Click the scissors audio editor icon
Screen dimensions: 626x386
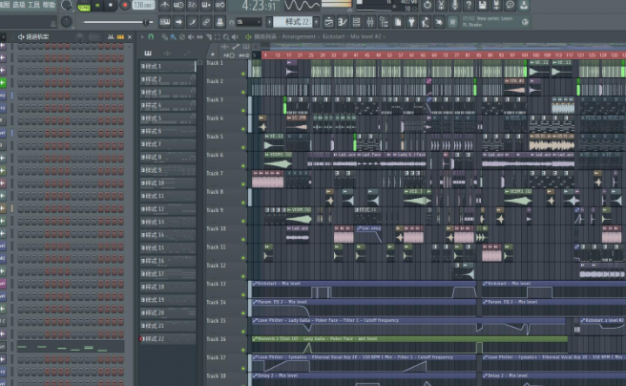click(x=441, y=5)
